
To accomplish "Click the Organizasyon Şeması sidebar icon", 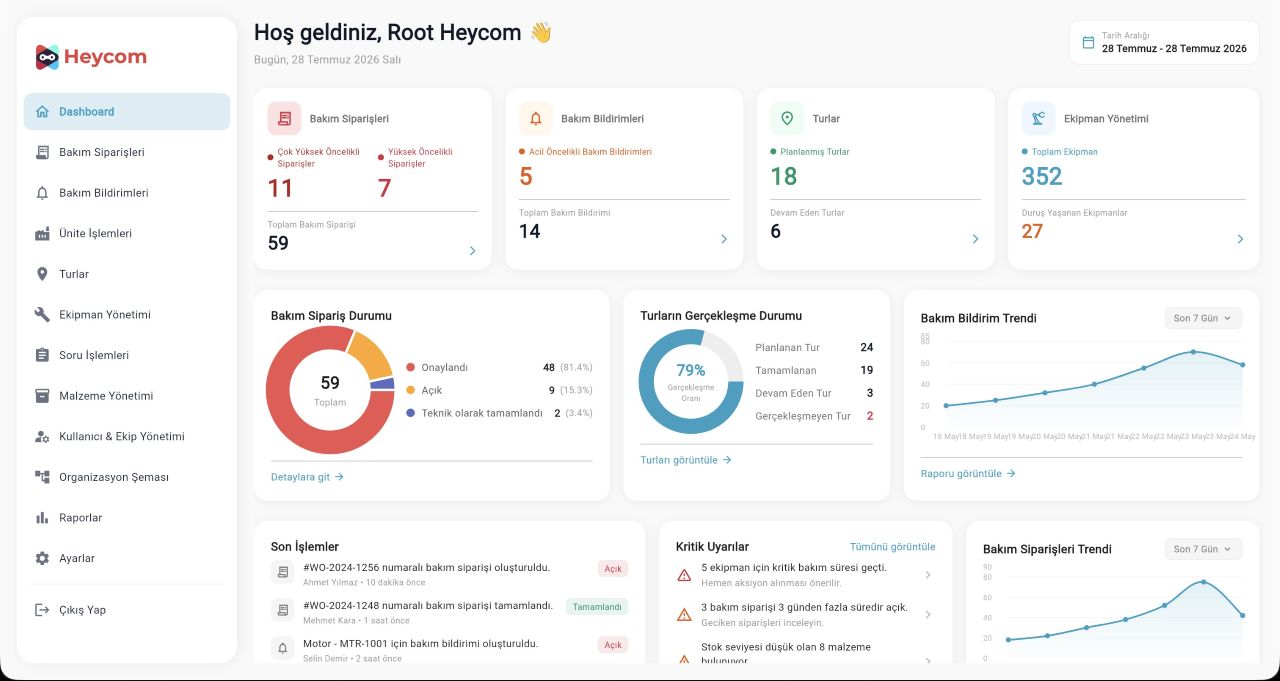I will [x=42, y=477].
